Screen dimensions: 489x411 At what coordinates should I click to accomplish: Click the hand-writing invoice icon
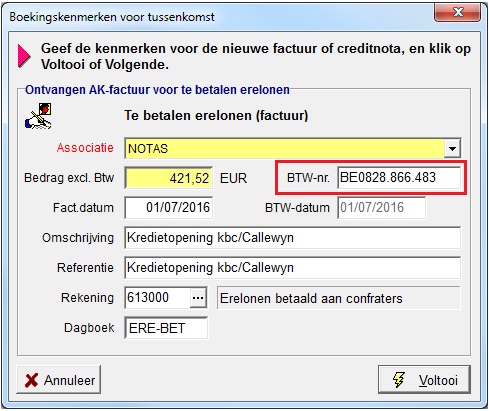coord(38,116)
